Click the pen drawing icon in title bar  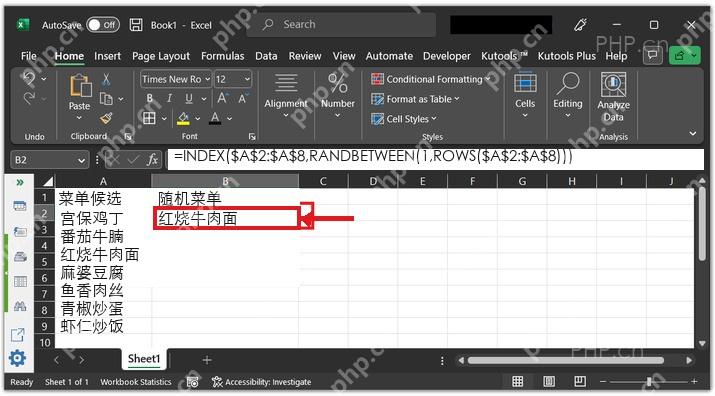click(x=580, y=25)
